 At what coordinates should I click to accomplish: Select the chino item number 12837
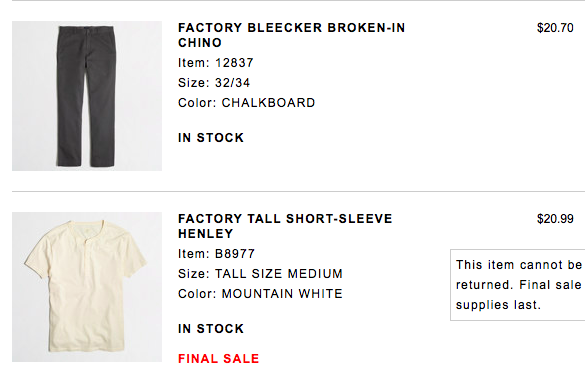point(216,63)
